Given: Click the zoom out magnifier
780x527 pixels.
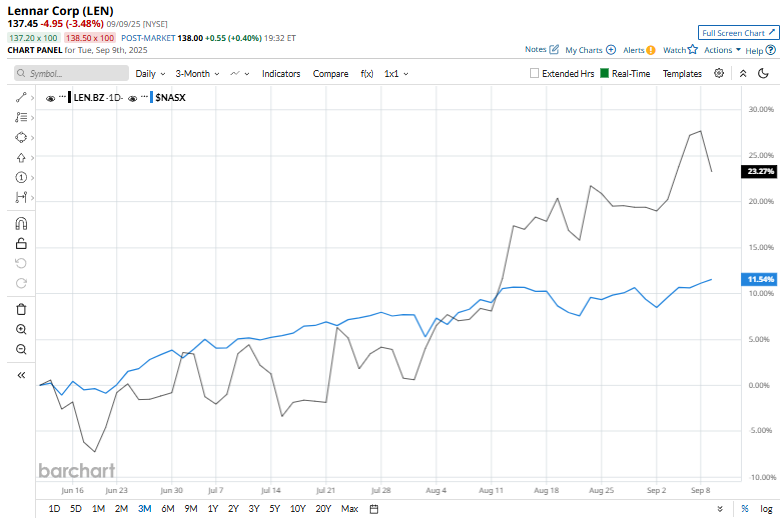Looking at the screenshot, I should coord(21,349).
